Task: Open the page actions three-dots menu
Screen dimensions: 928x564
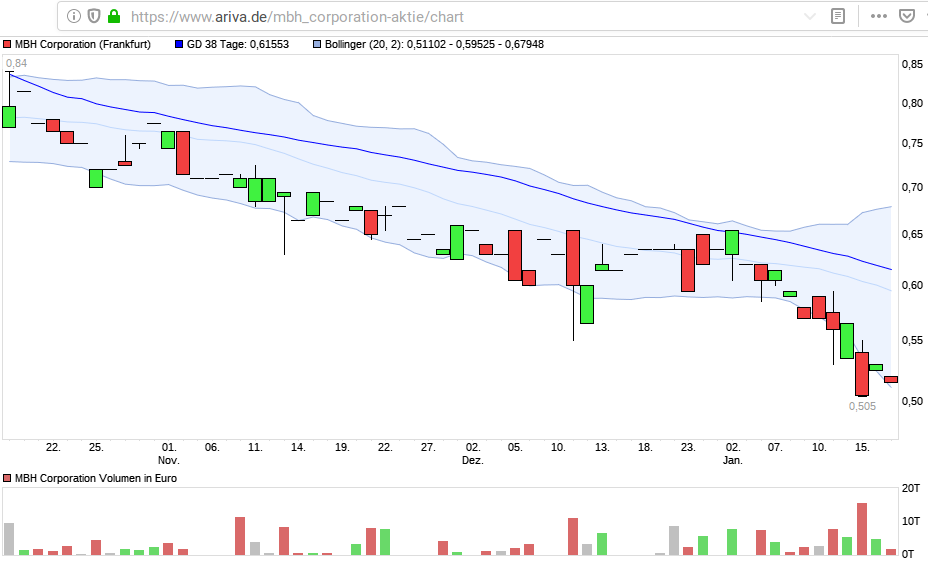Action: pyautogui.click(x=879, y=16)
